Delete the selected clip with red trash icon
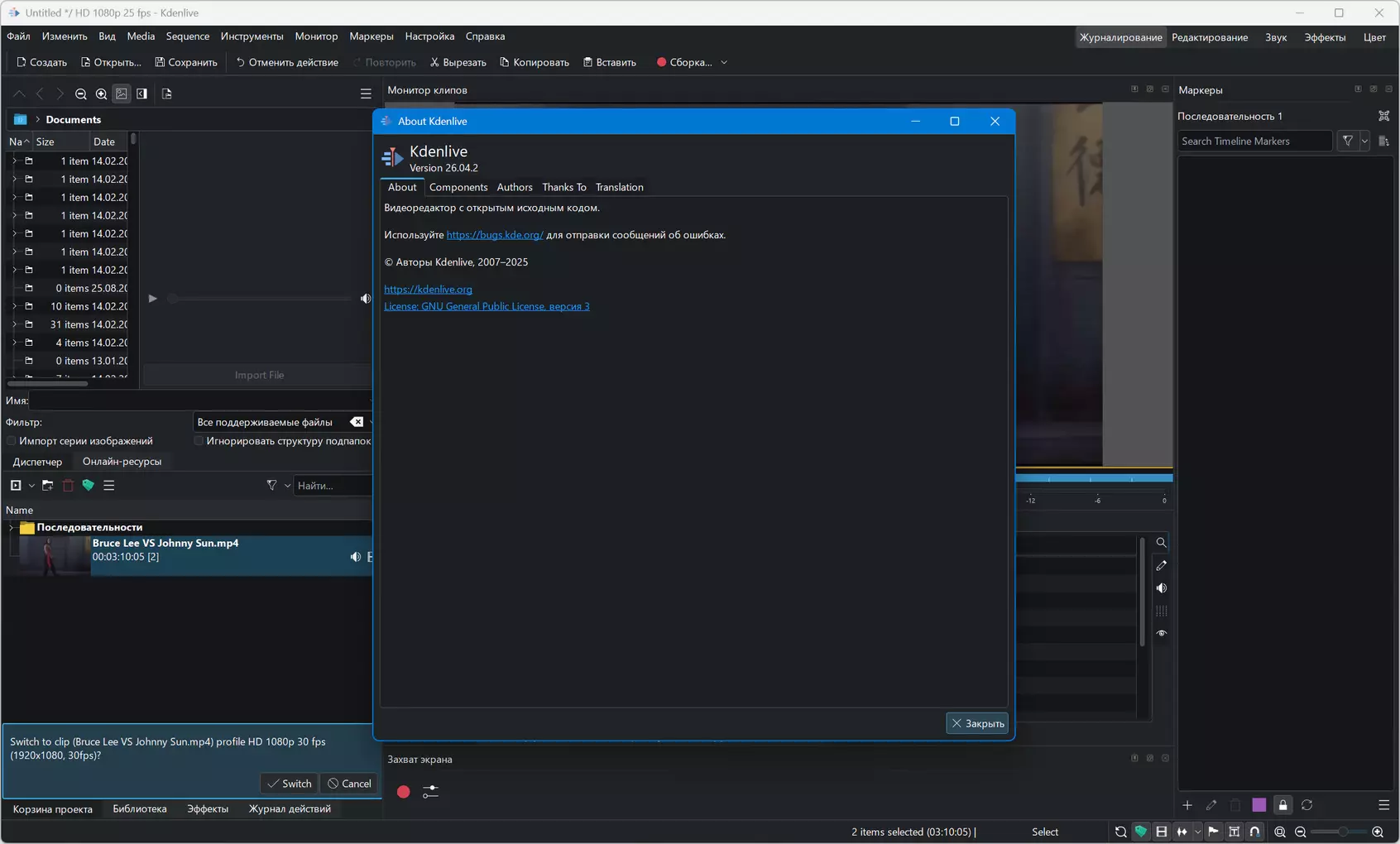1400x844 pixels. tap(68, 486)
